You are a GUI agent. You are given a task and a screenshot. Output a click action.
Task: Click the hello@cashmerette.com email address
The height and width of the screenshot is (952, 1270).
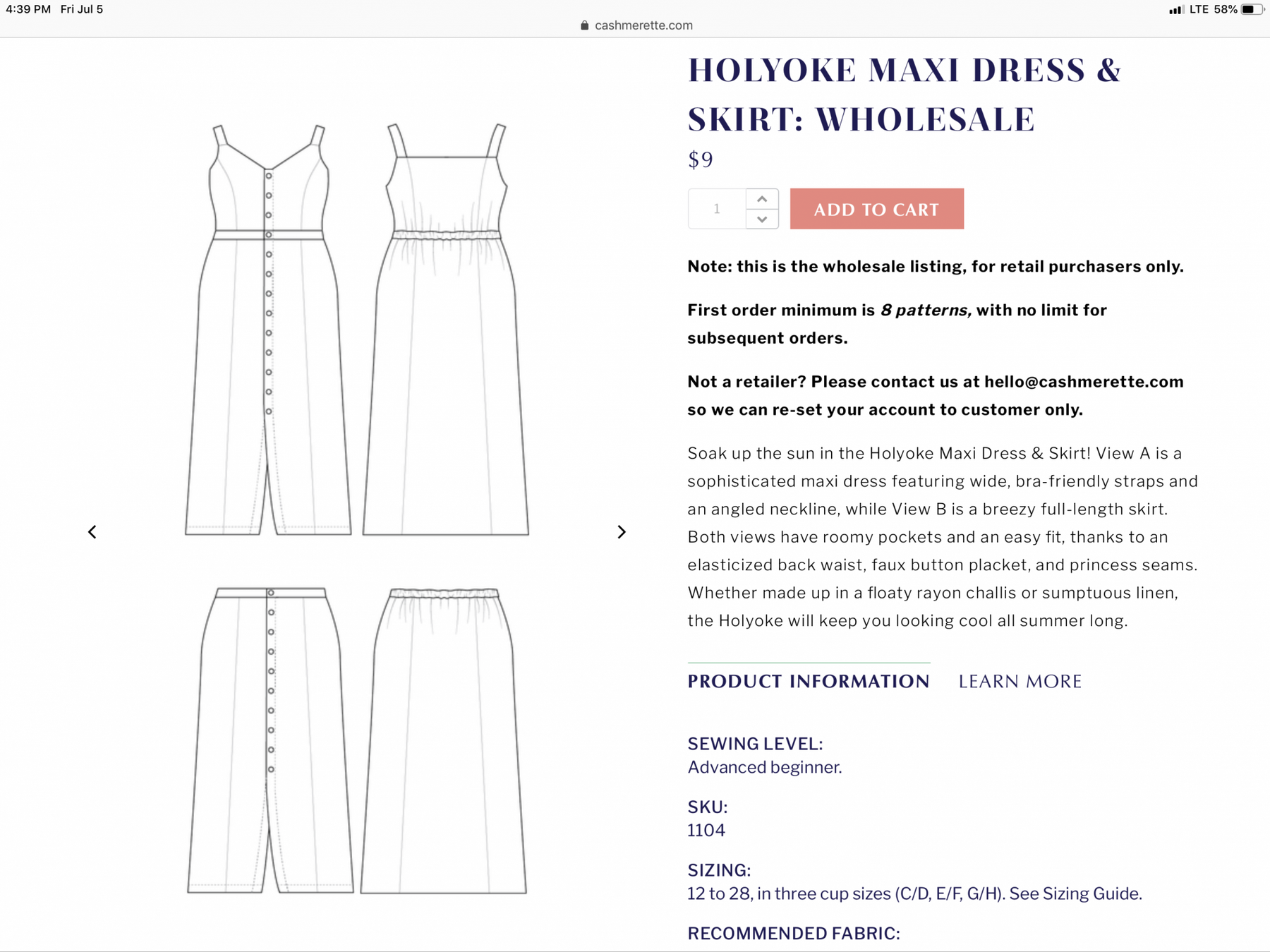(x=1083, y=382)
